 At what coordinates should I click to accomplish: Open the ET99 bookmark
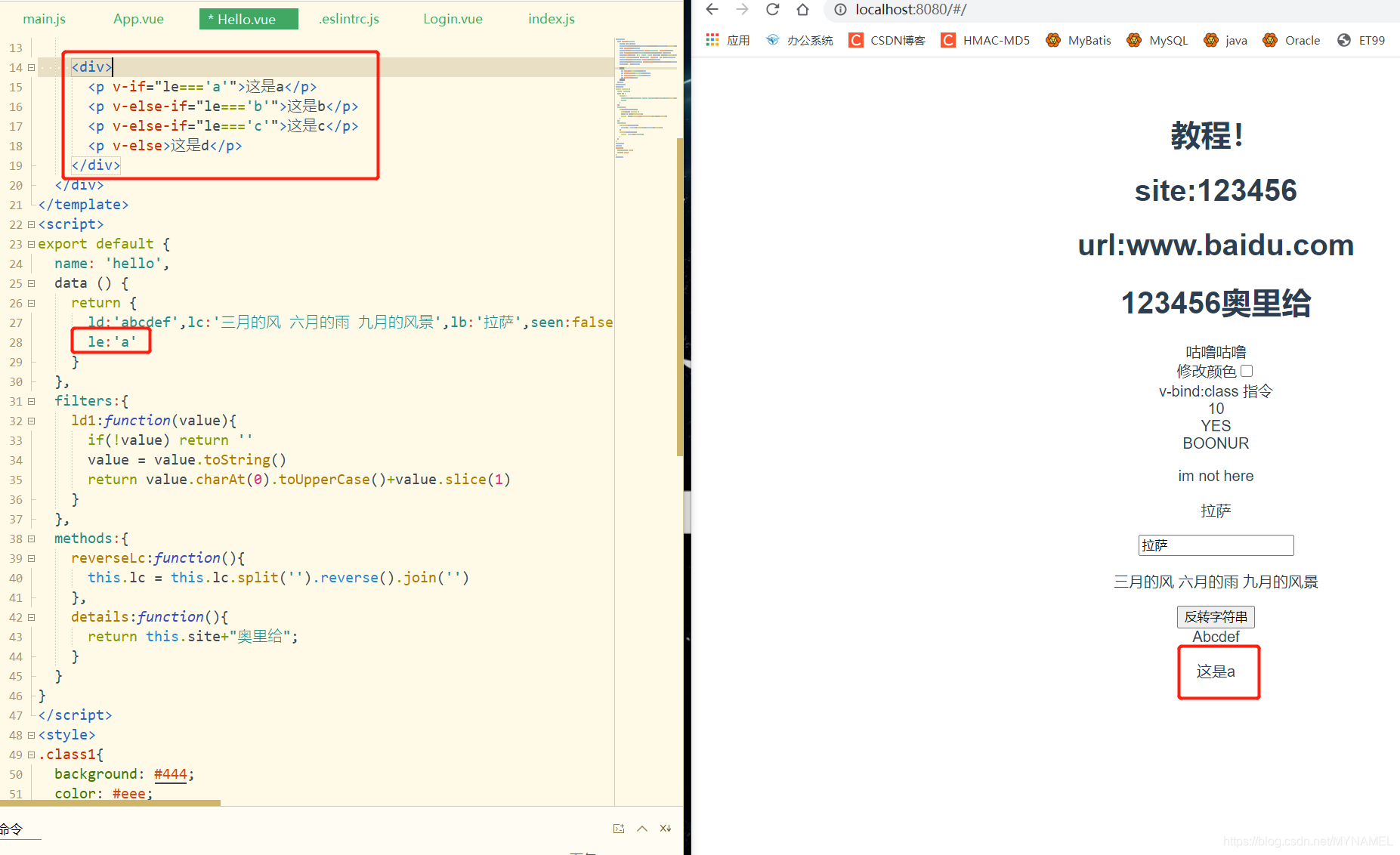[x=1361, y=40]
